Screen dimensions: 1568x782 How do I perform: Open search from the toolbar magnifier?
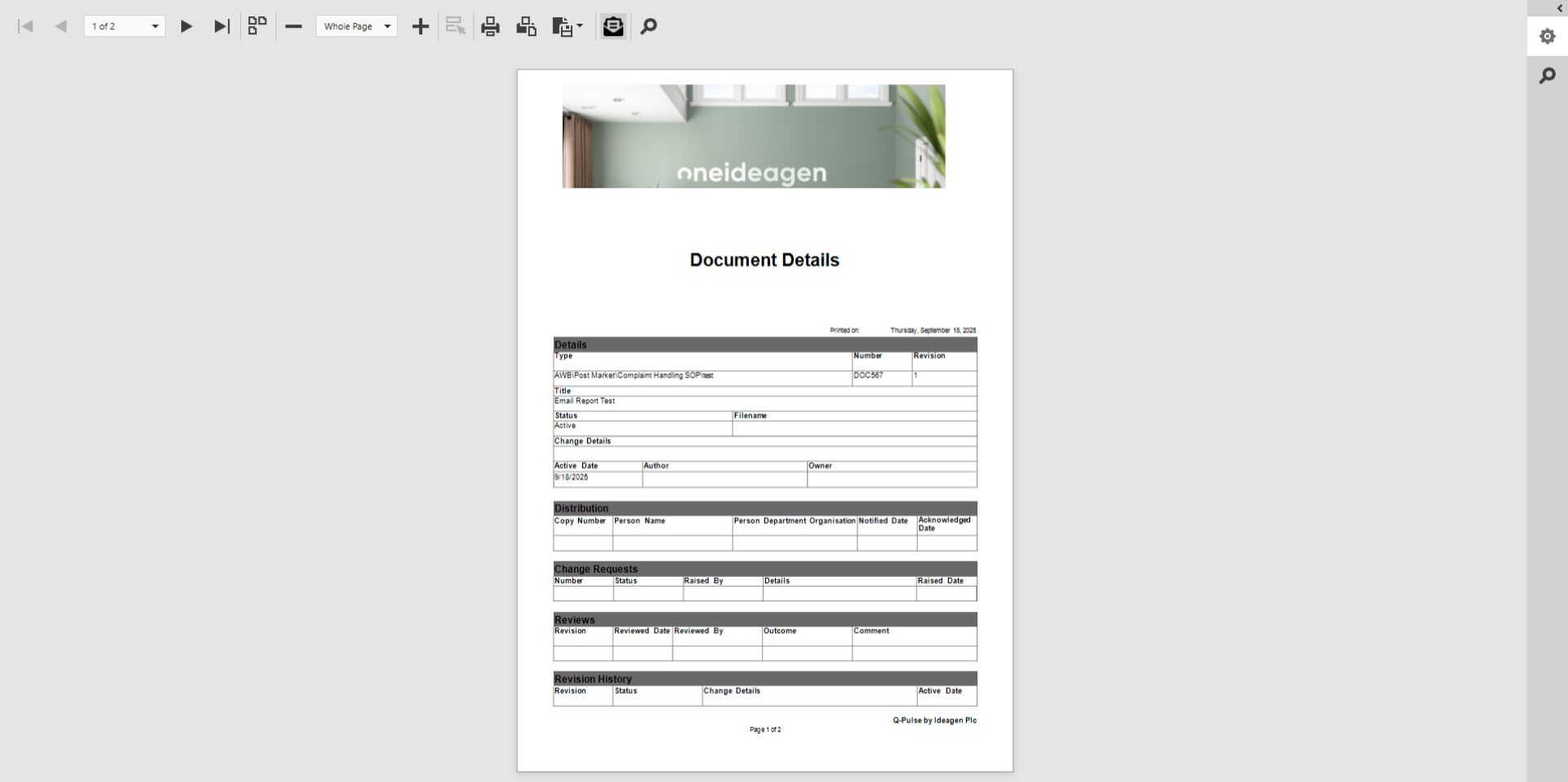click(648, 26)
